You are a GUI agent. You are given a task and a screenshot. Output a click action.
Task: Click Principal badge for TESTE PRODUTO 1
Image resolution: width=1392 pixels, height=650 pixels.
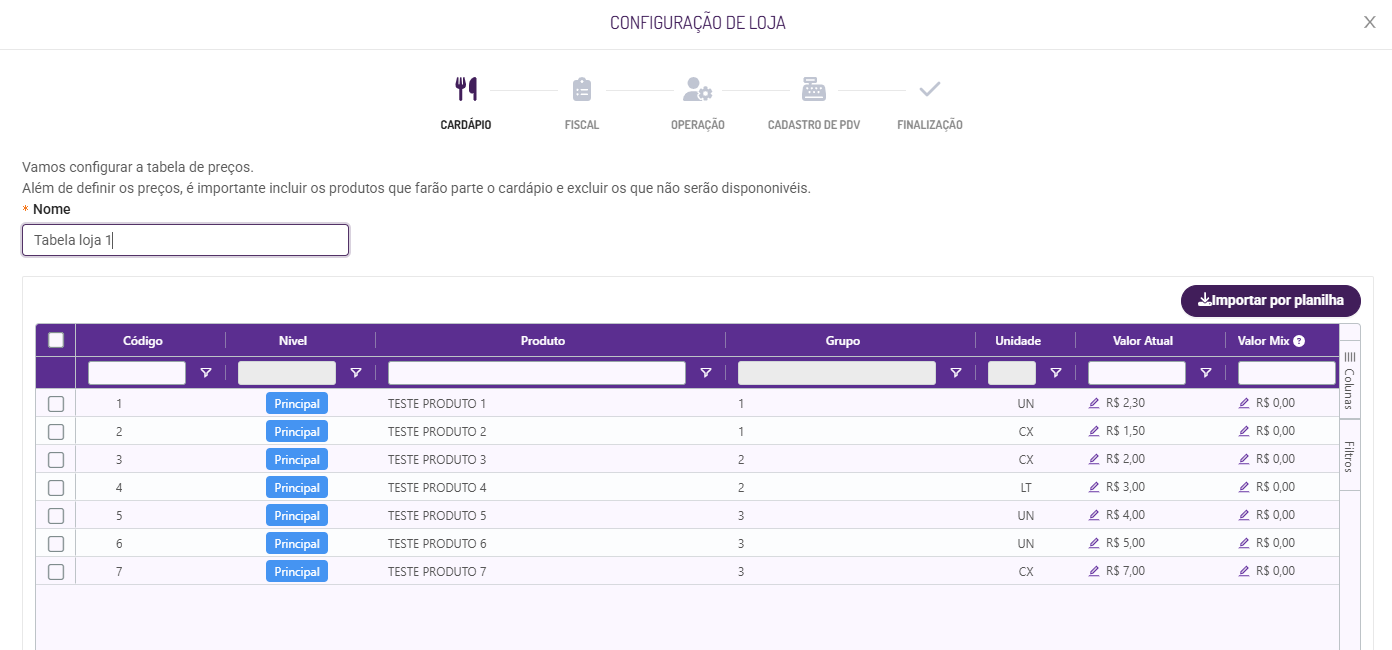297,404
